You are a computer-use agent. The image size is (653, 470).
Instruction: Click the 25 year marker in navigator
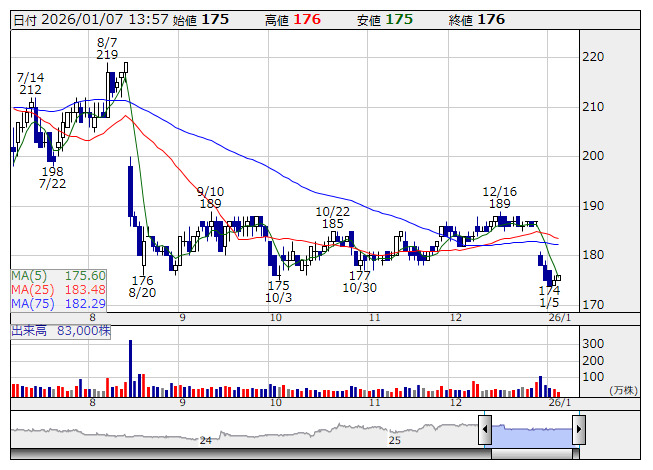tap(395, 440)
